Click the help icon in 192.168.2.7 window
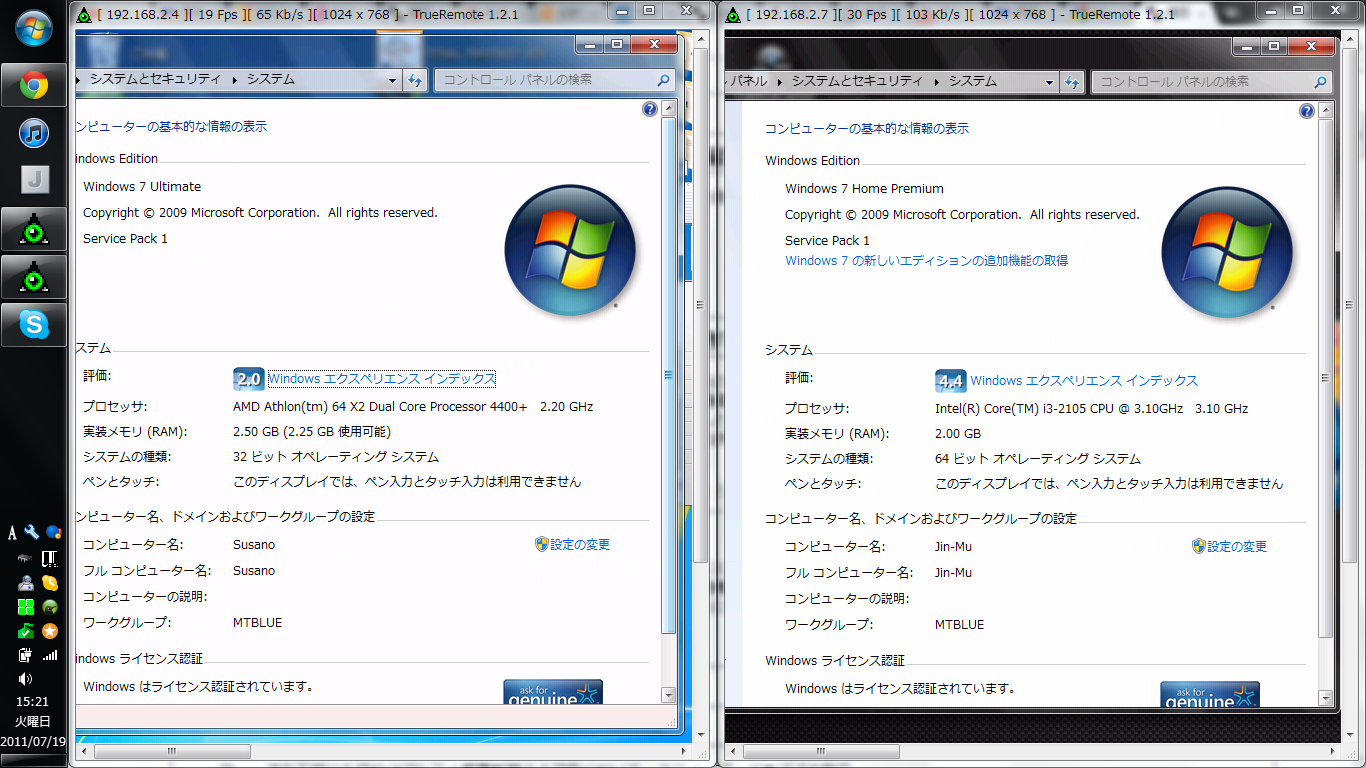The height and width of the screenshot is (768, 1366). coord(1307,111)
